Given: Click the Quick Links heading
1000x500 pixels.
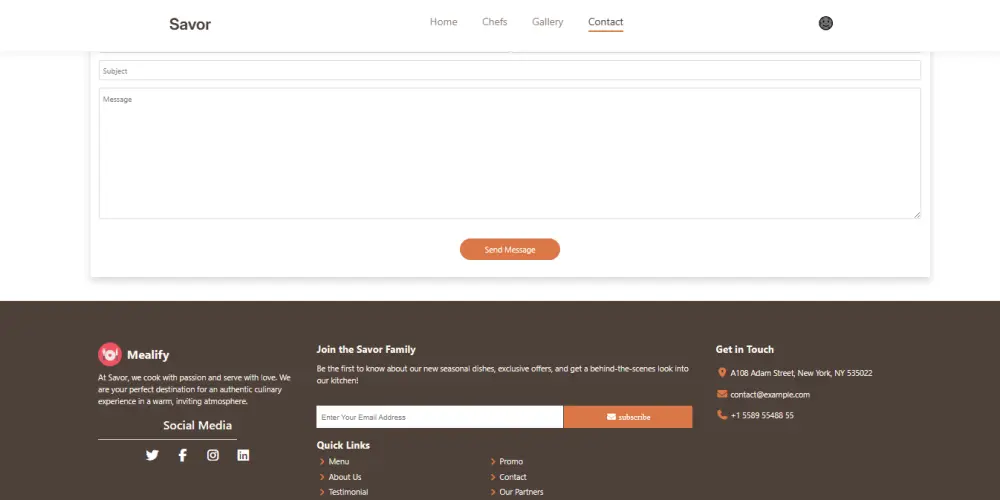Looking at the screenshot, I should (x=343, y=445).
